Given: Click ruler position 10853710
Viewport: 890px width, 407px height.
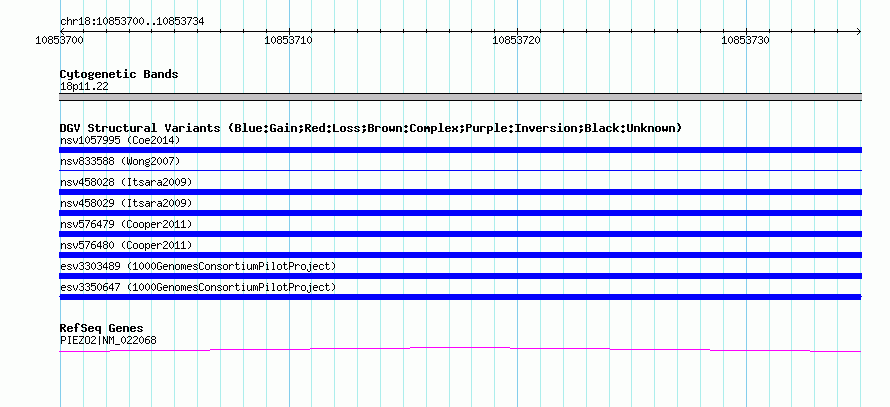Looking at the screenshot, I should [289, 40].
